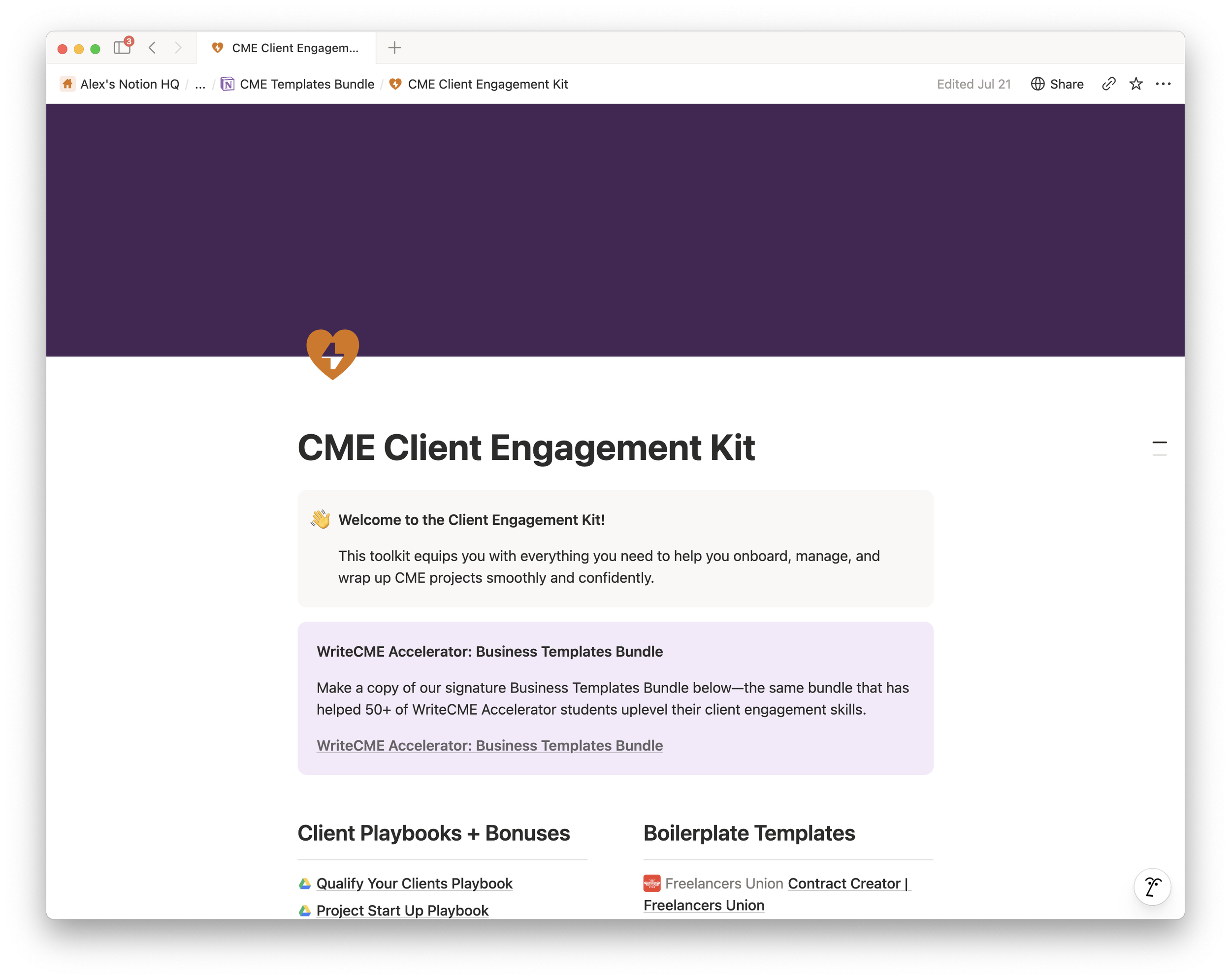The width and height of the screenshot is (1231, 980).
Task: Click the 'Make a copy of our signature' paragraph
Action: [613, 698]
